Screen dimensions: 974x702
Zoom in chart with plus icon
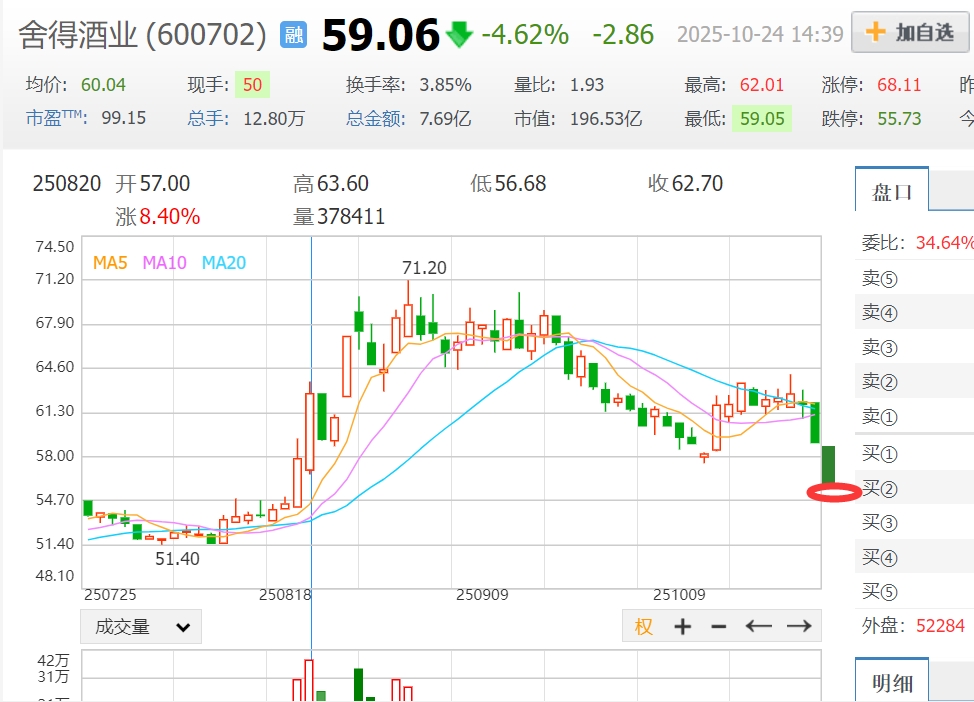tap(683, 626)
